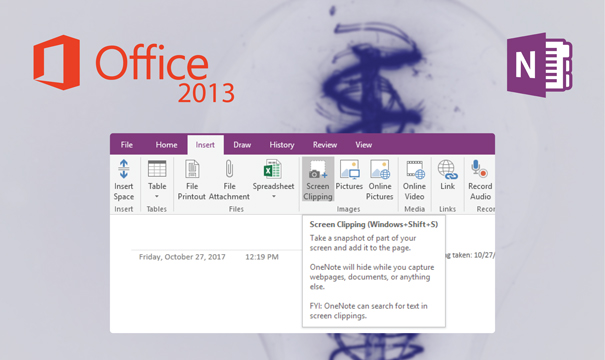Start Record Audio
The width and height of the screenshot is (605, 360).
(480, 180)
